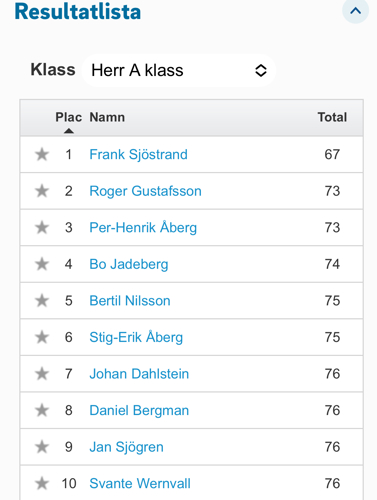Open Frank Sjöstrand's player link

138,154
